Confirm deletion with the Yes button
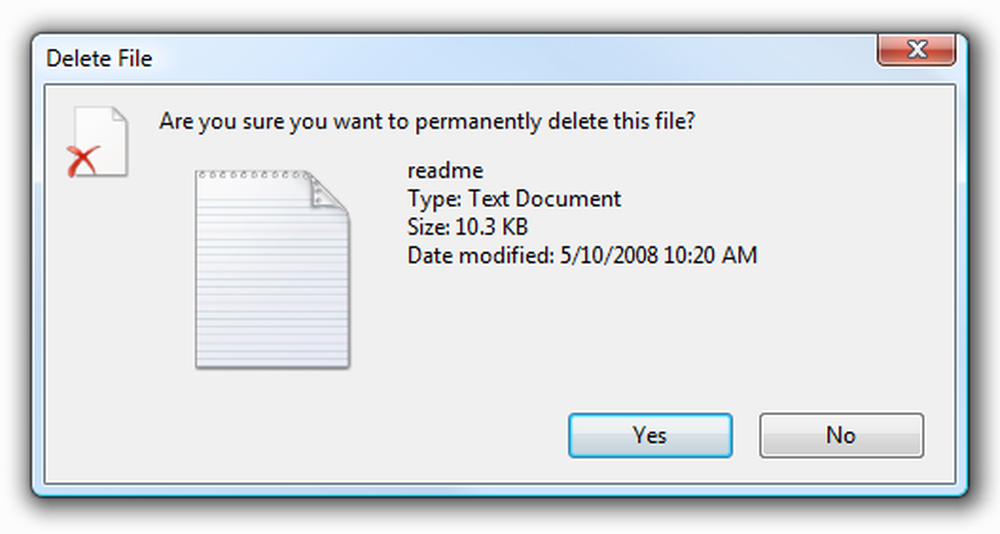Screen dimensions: 1000x534 [650, 435]
